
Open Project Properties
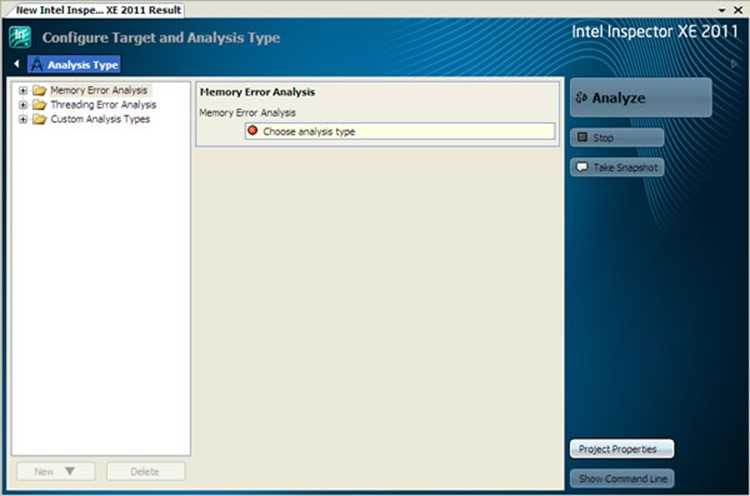(x=622, y=449)
